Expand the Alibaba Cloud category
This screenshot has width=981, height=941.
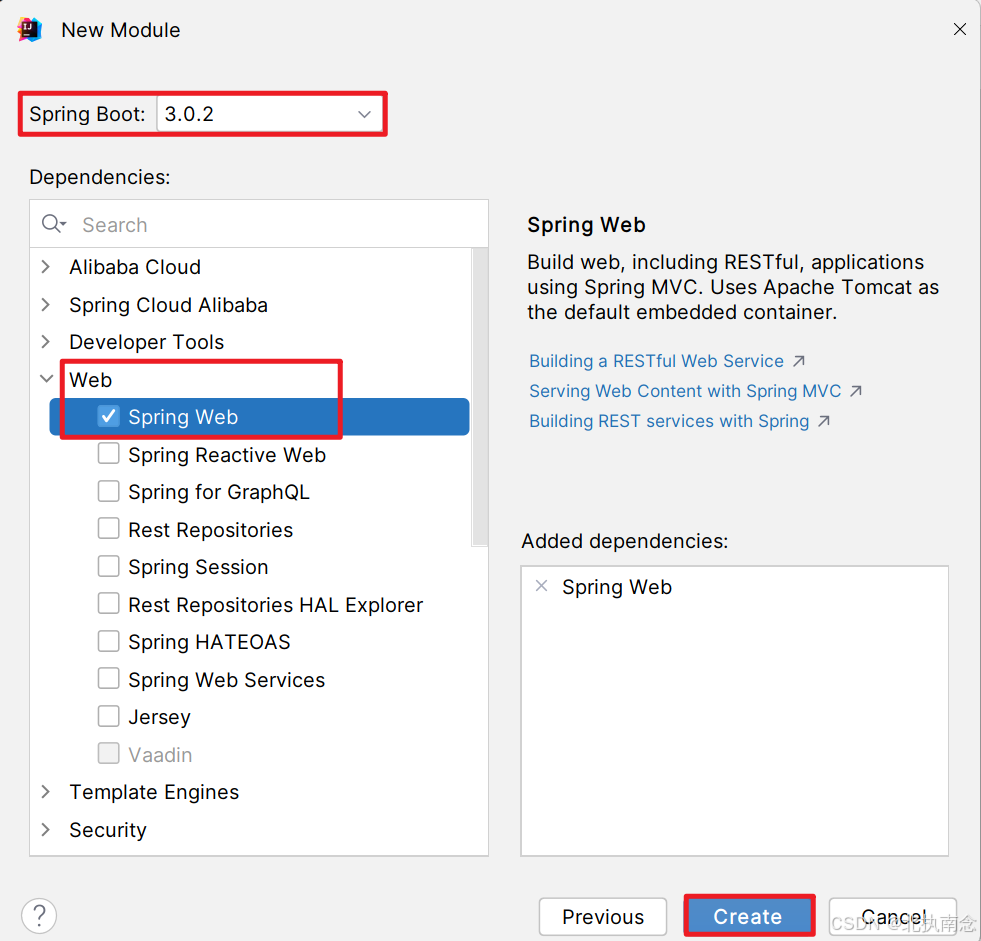click(x=46, y=267)
